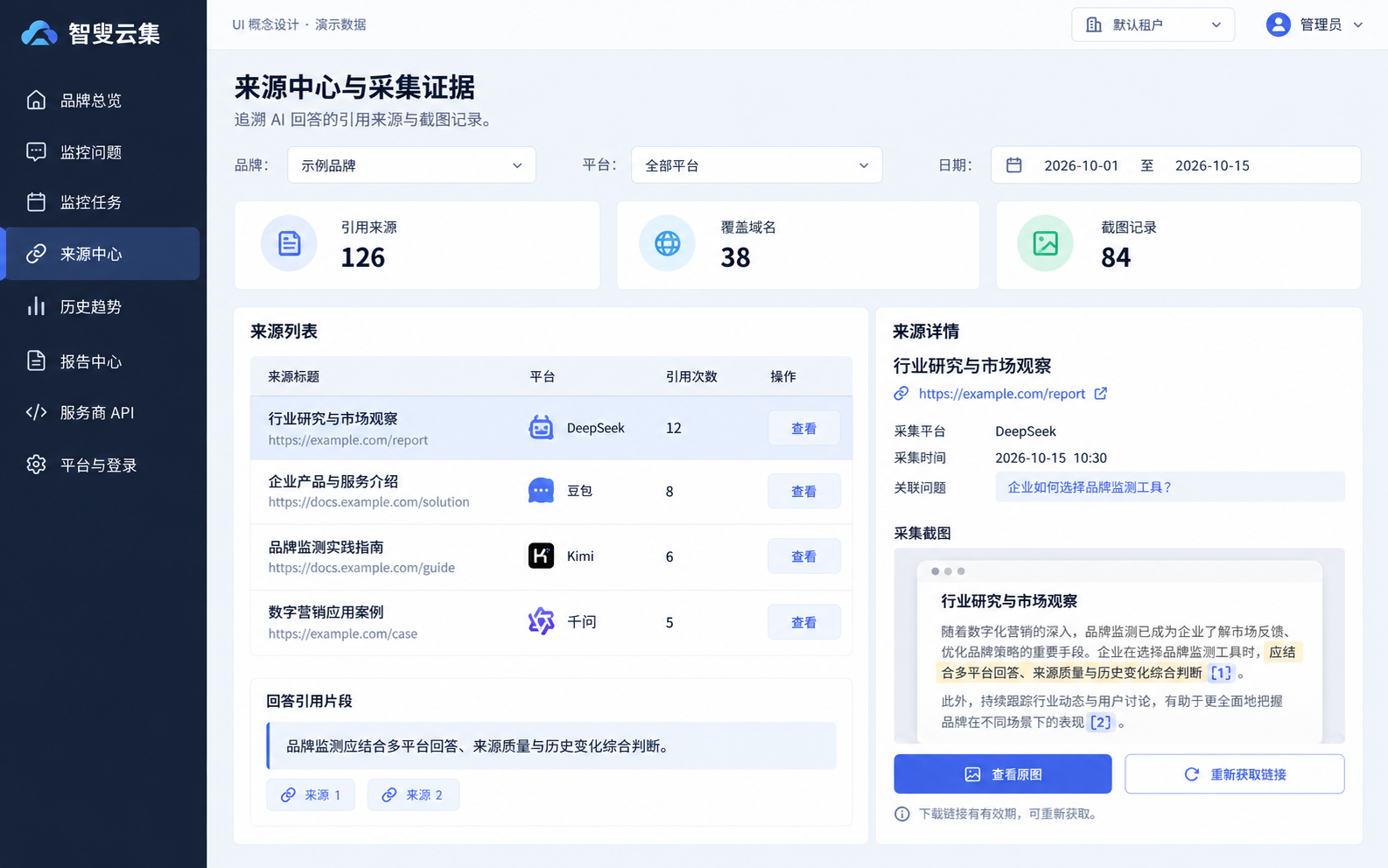The width and height of the screenshot is (1388, 868).
Task: Click the https://docs.example.com/solution URL text
Action: [x=368, y=502]
